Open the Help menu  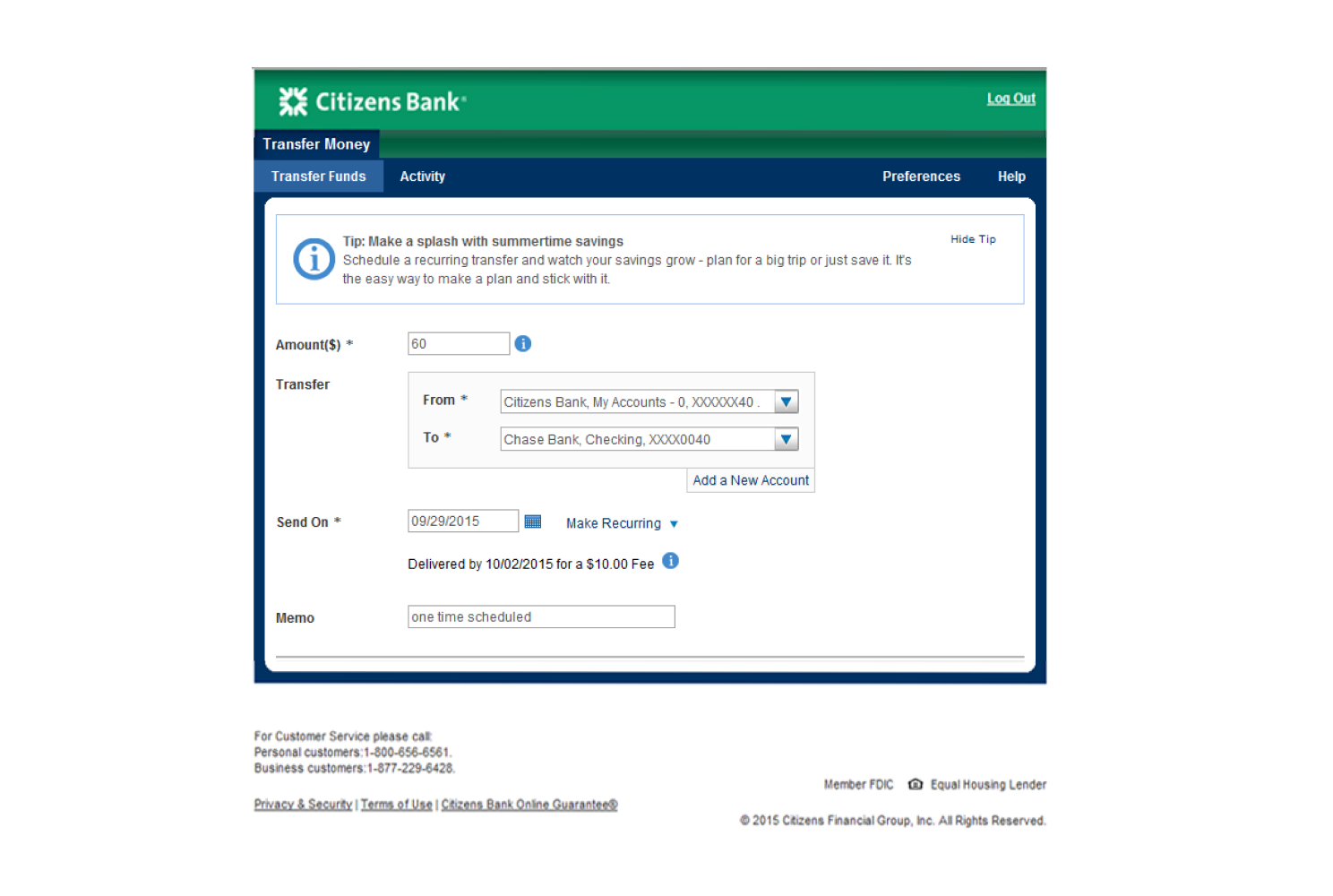(1011, 177)
